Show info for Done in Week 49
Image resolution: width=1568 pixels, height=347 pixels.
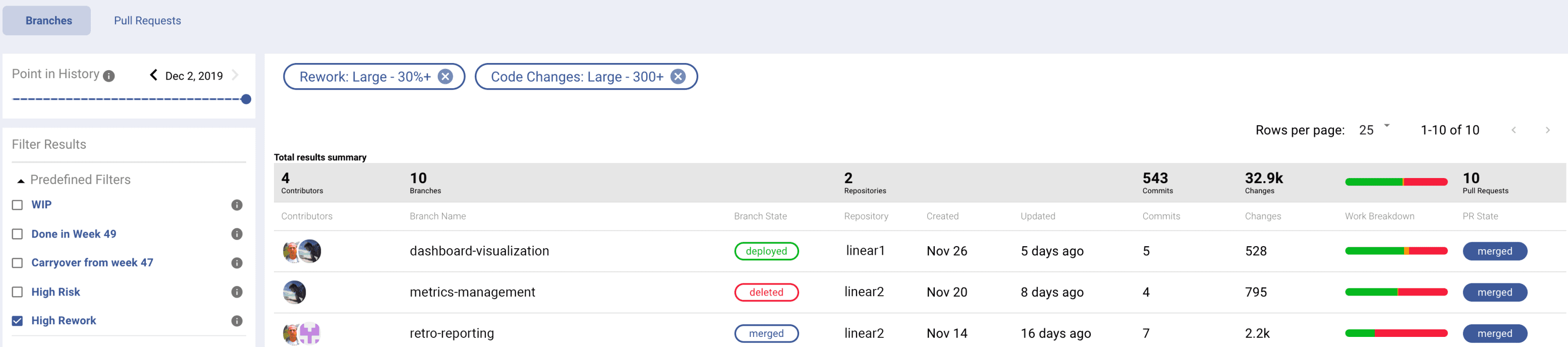(237, 235)
